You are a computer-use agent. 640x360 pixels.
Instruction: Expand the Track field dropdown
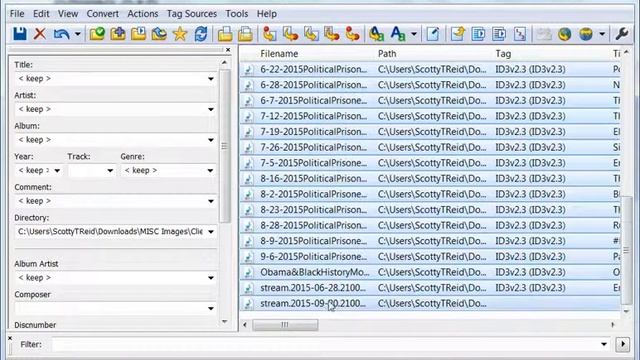coord(110,170)
